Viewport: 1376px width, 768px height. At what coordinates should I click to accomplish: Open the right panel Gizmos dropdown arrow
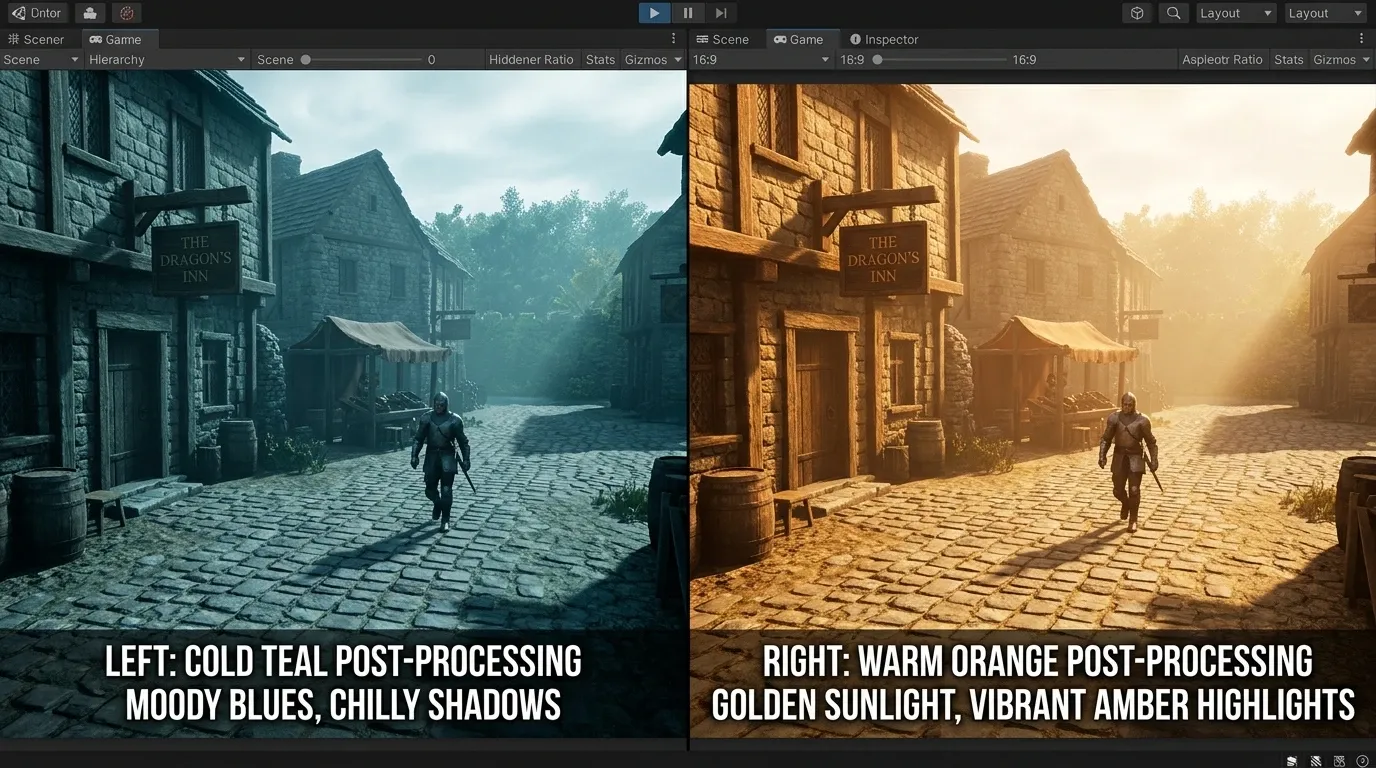coord(1367,60)
